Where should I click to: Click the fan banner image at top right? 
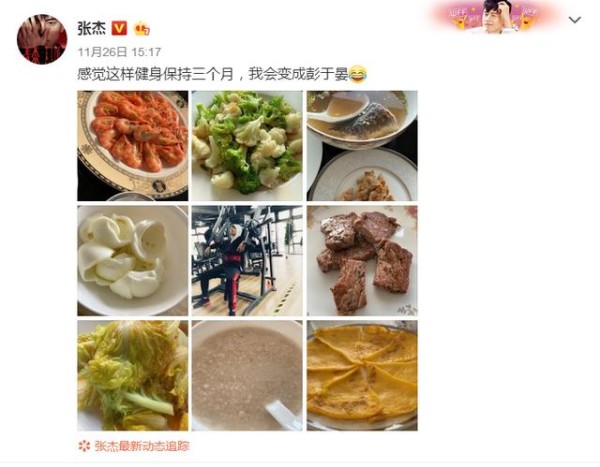point(495,16)
